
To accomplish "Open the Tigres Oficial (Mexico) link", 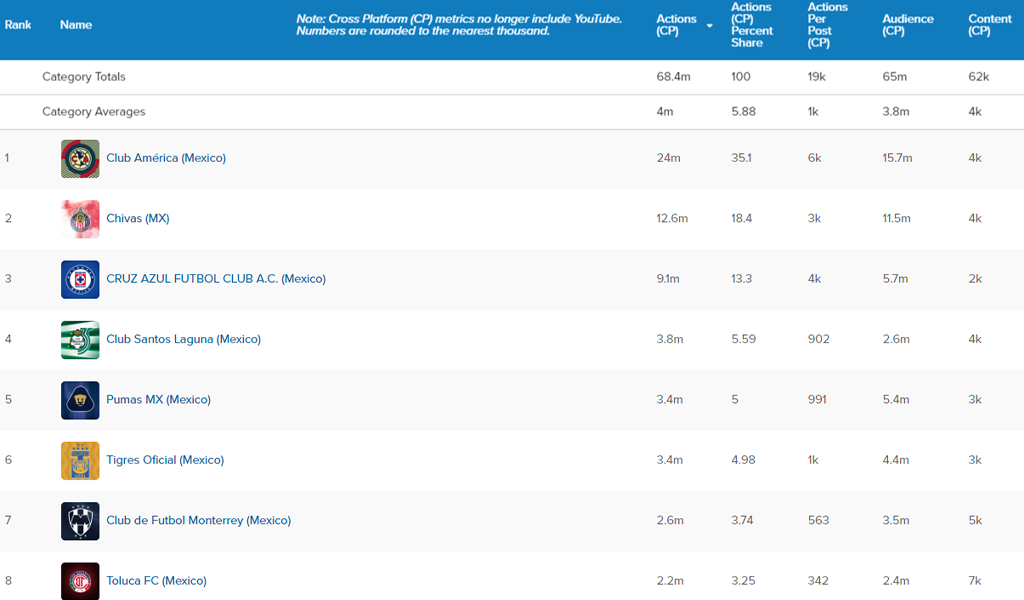I will tap(165, 460).
